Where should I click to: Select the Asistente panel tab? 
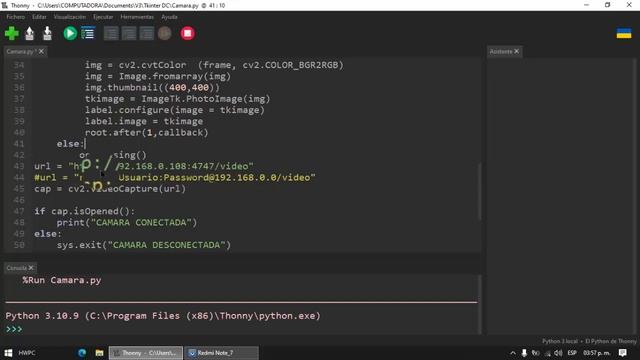tap(501, 51)
